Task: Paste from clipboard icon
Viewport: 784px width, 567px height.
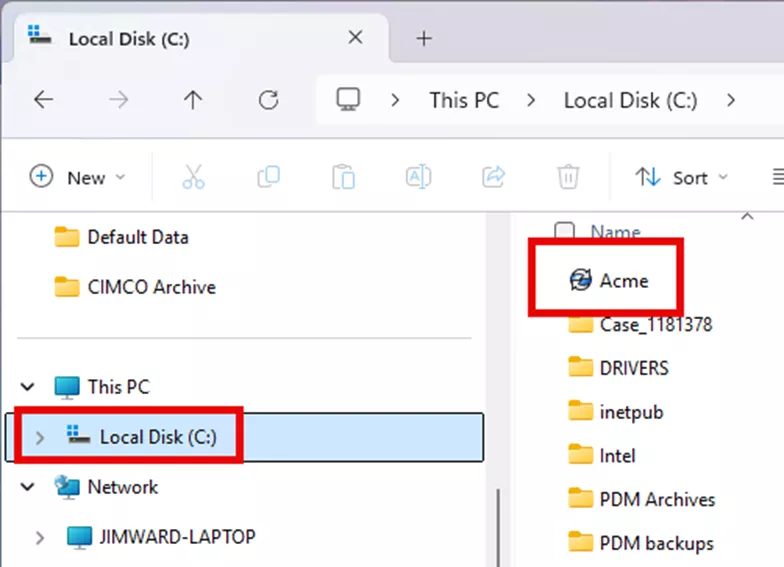Action: pyautogui.click(x=344, y=177)
